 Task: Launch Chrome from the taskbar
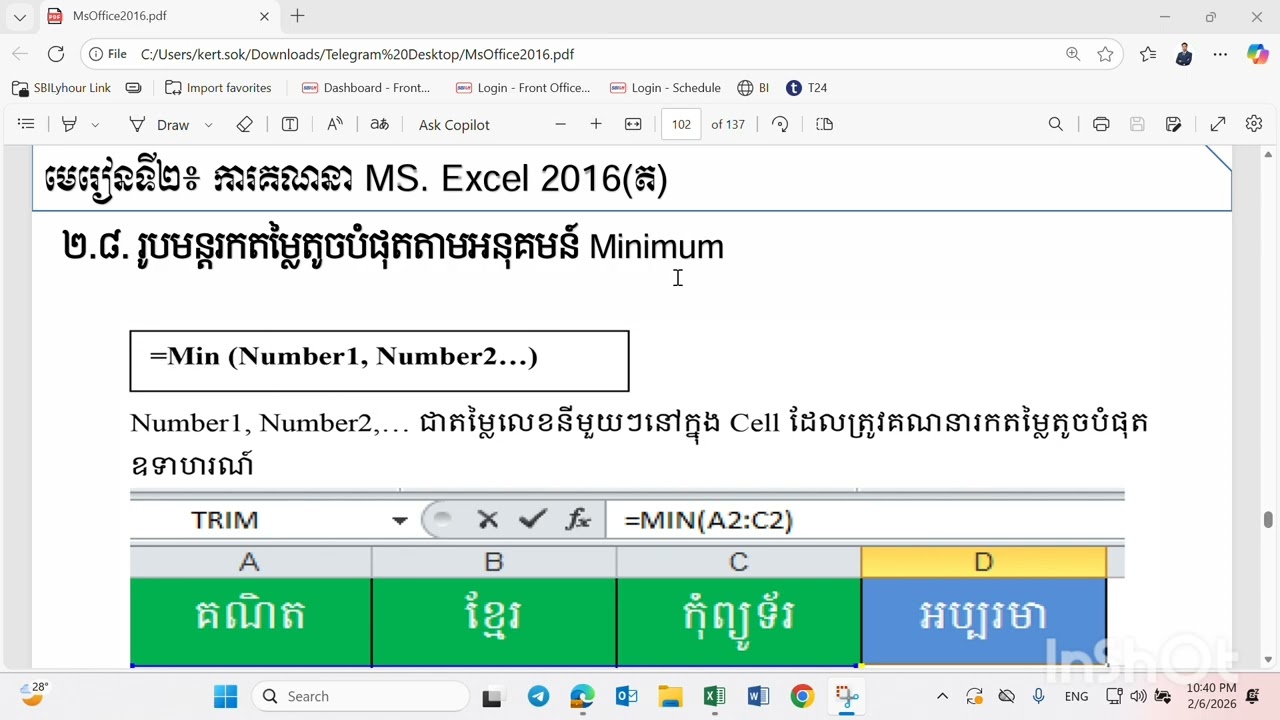coord(802,696)
